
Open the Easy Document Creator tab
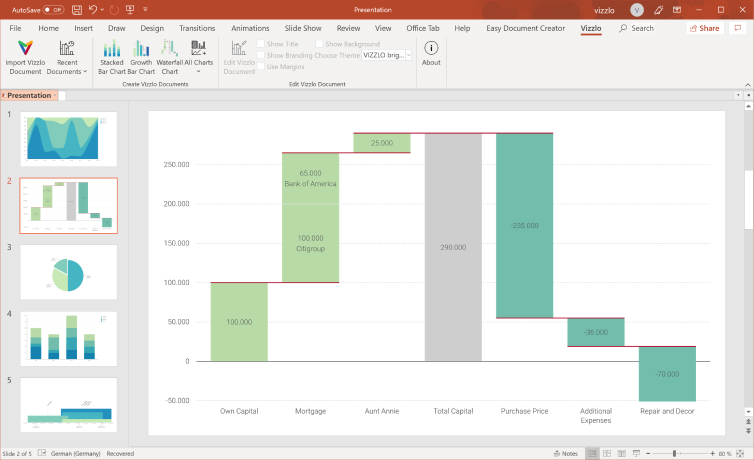pyautogui.click(x=526, y=28)
